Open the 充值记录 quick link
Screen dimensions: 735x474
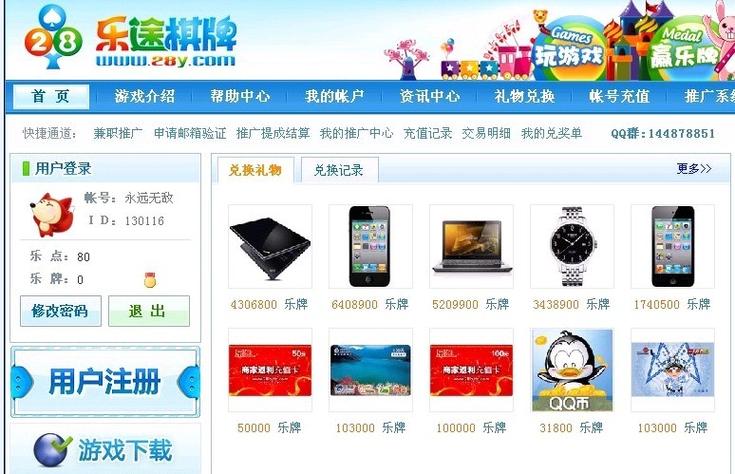428,134
